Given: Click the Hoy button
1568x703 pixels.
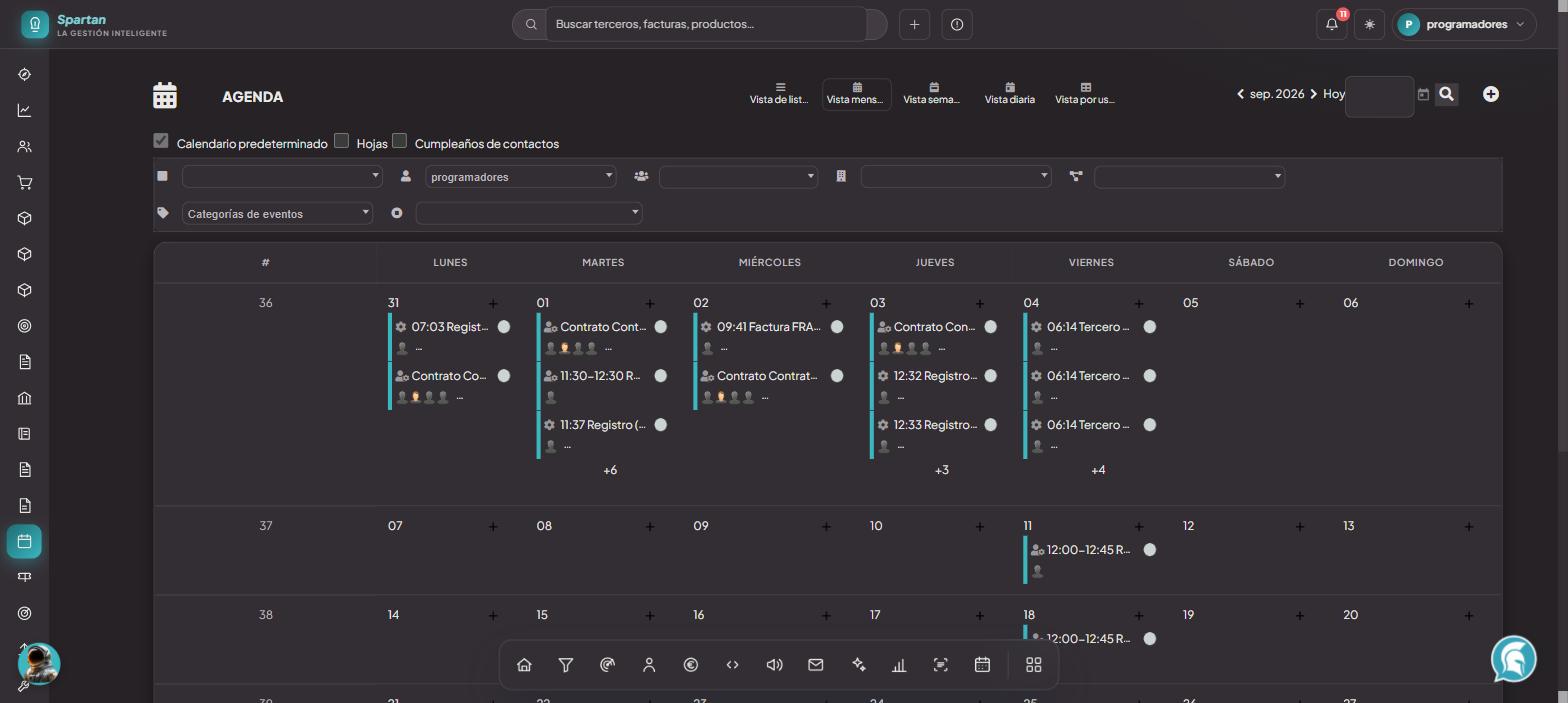Looking at the screenshot, I should (x=1334, y=94).
